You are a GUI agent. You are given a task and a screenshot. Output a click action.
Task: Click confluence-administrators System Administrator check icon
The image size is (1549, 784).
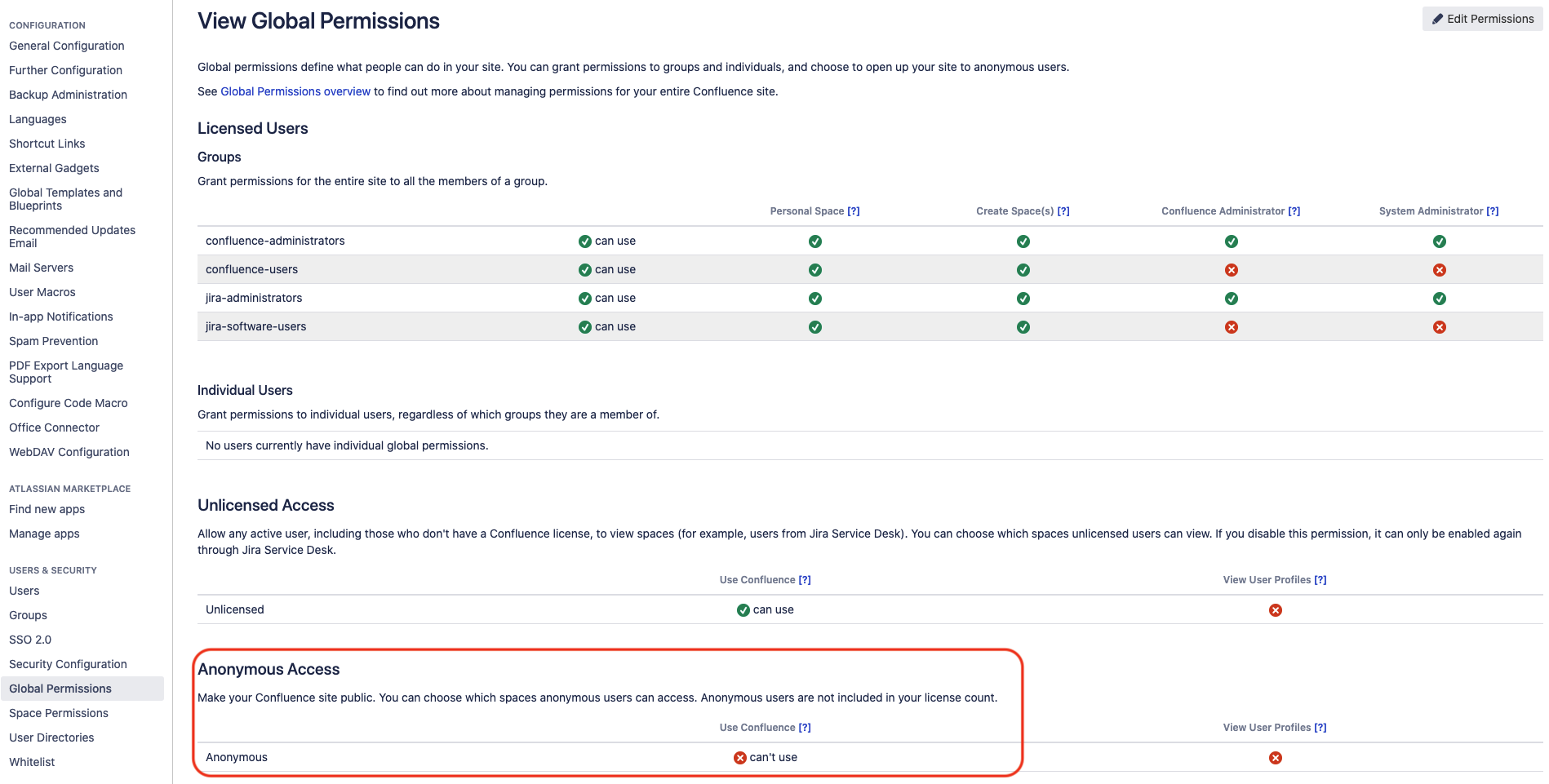click(x=1440, y=241)
